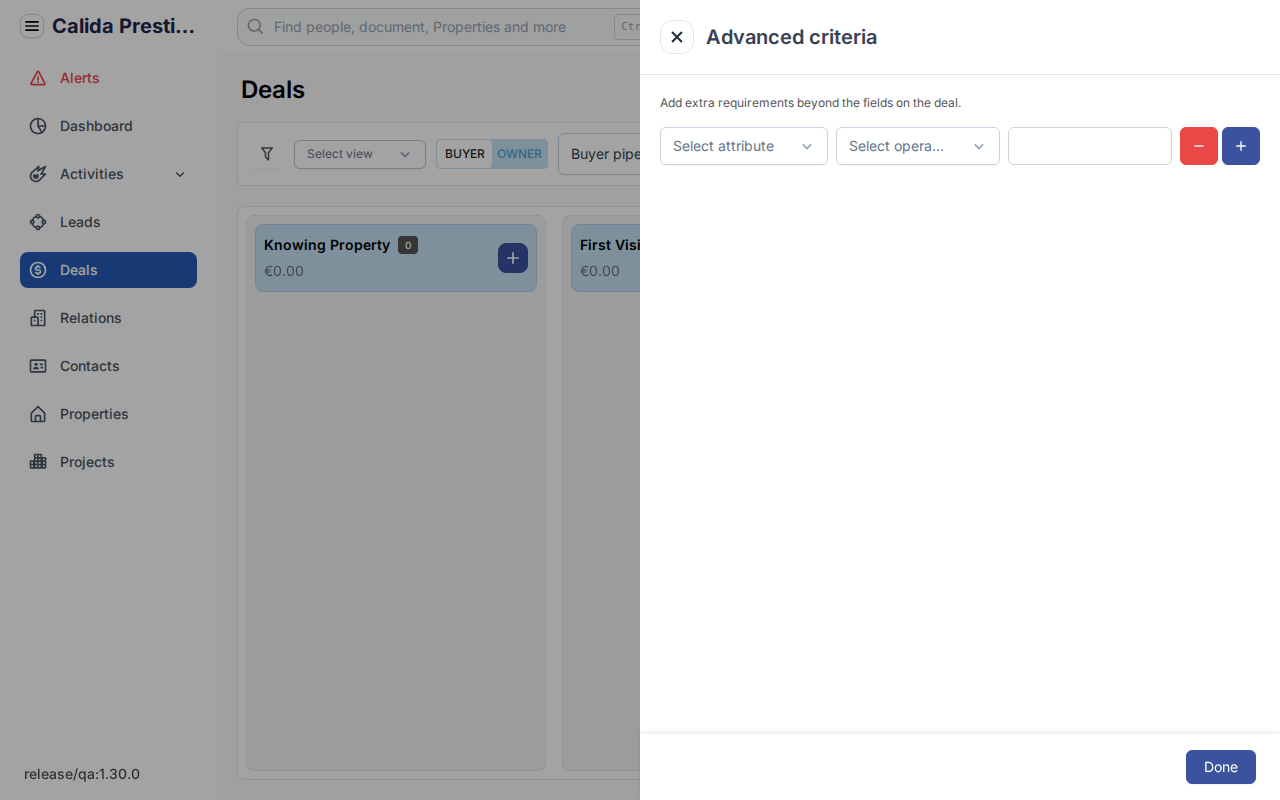Open the Select attribute dropdown
Screen dimensions: 1280x800
coord(744,146)
